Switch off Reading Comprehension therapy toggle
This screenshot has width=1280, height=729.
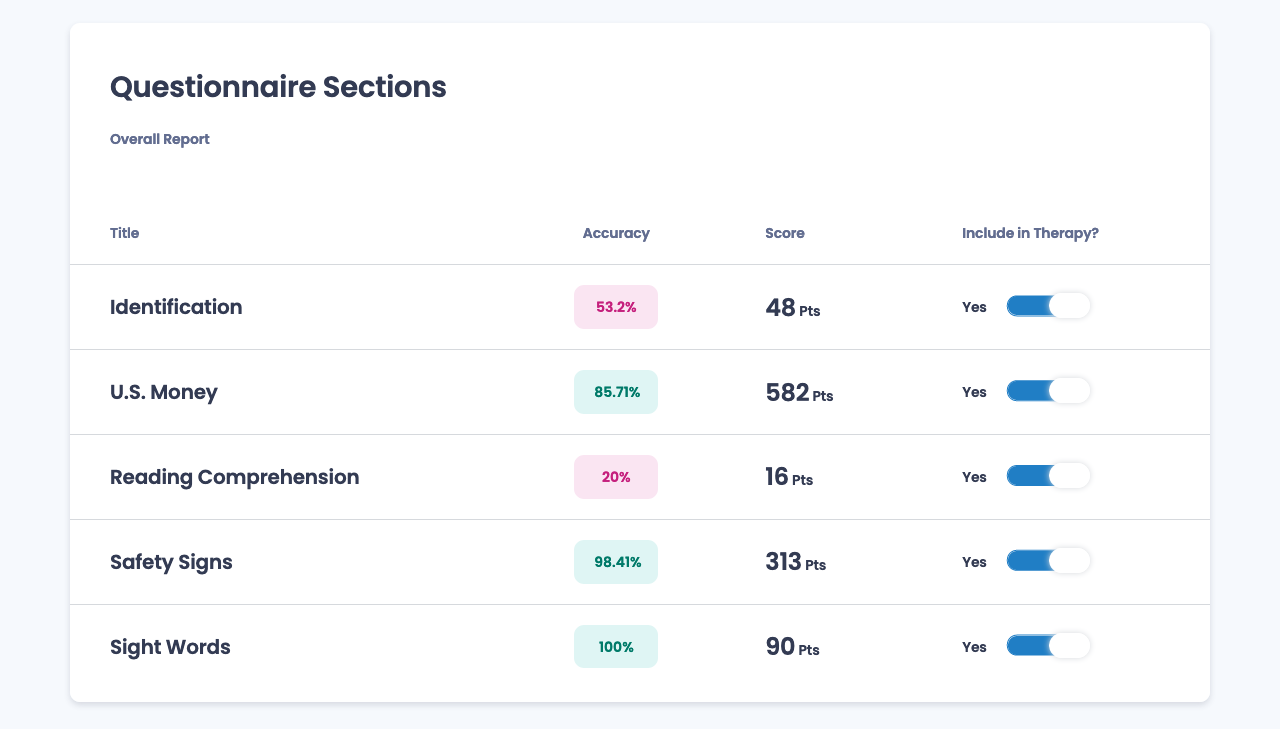click(1048, 476)
